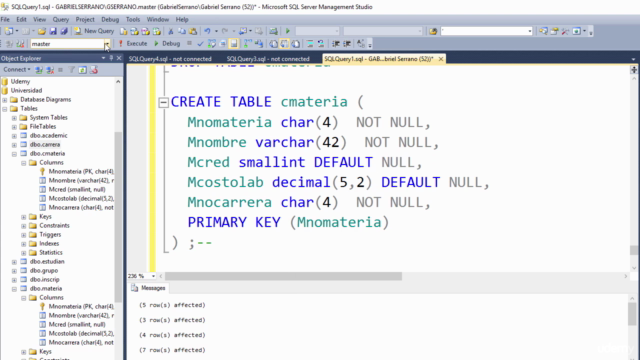Click the Database Engine Query icon
The height and width of the screenshot is (360, 640).
pos(123,31)
